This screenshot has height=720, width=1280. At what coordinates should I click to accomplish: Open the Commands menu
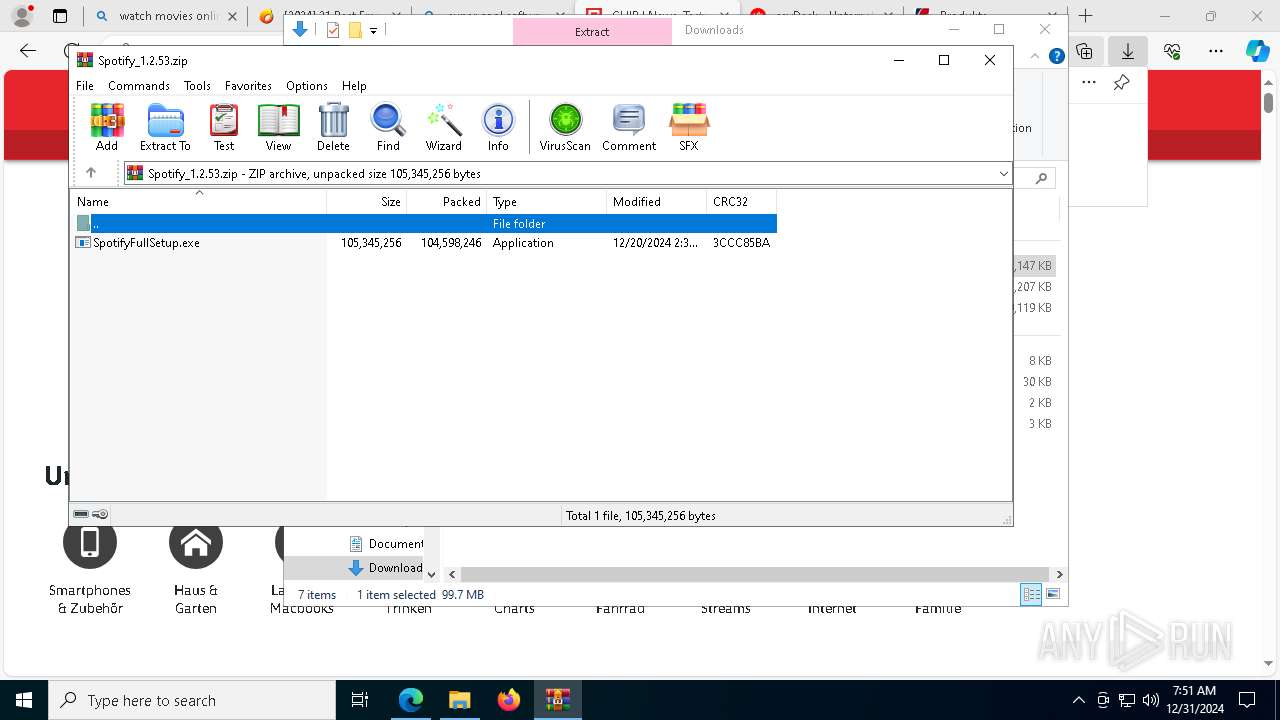[x=139, y=86]
